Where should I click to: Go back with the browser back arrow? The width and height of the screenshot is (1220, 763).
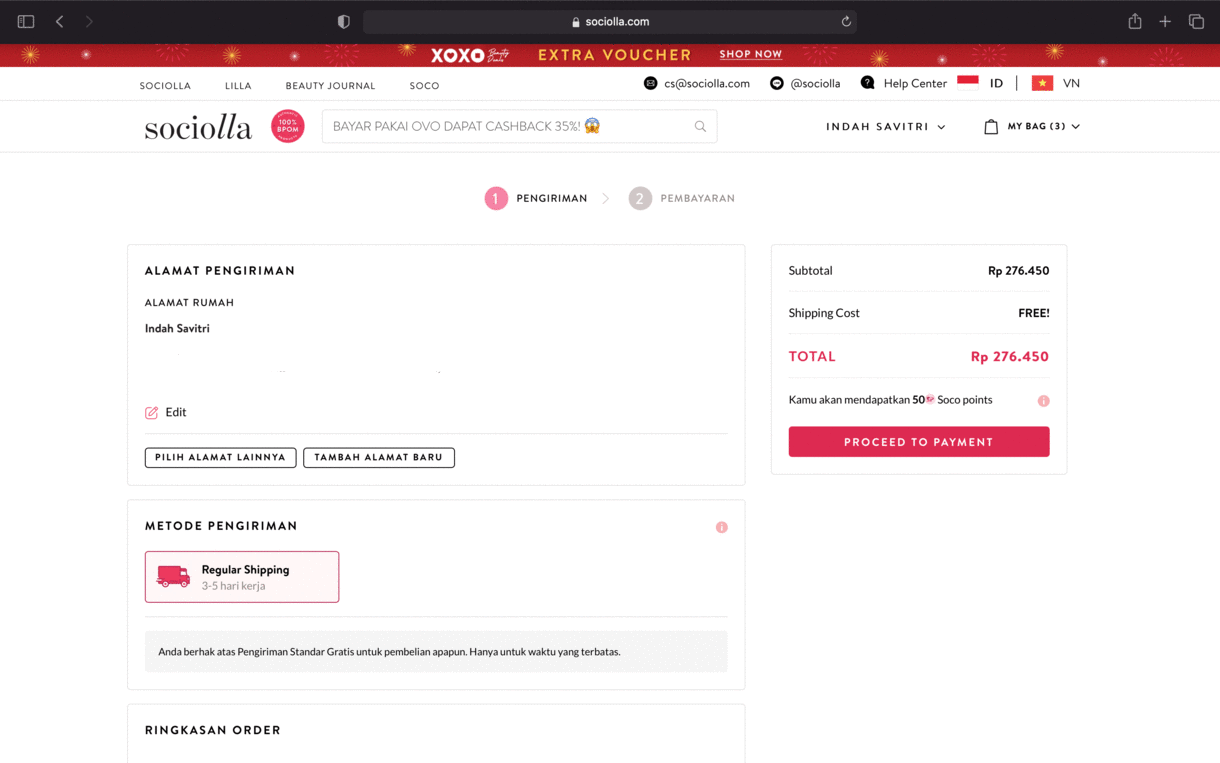click(60, 21)
